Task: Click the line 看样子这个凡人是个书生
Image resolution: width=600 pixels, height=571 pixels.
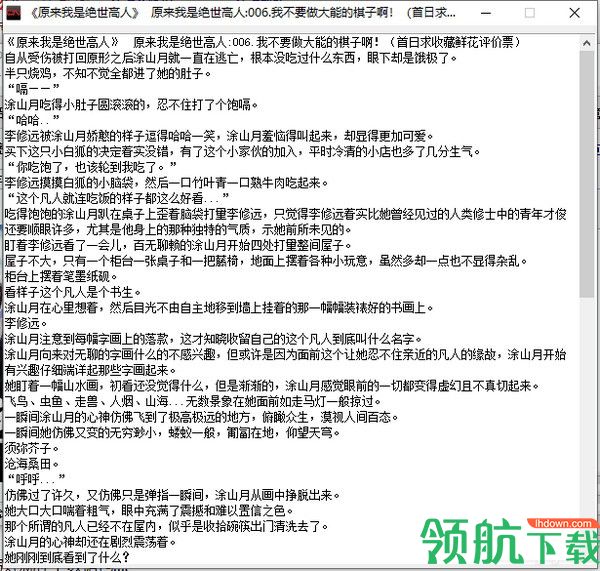Action: coord(73,292)
